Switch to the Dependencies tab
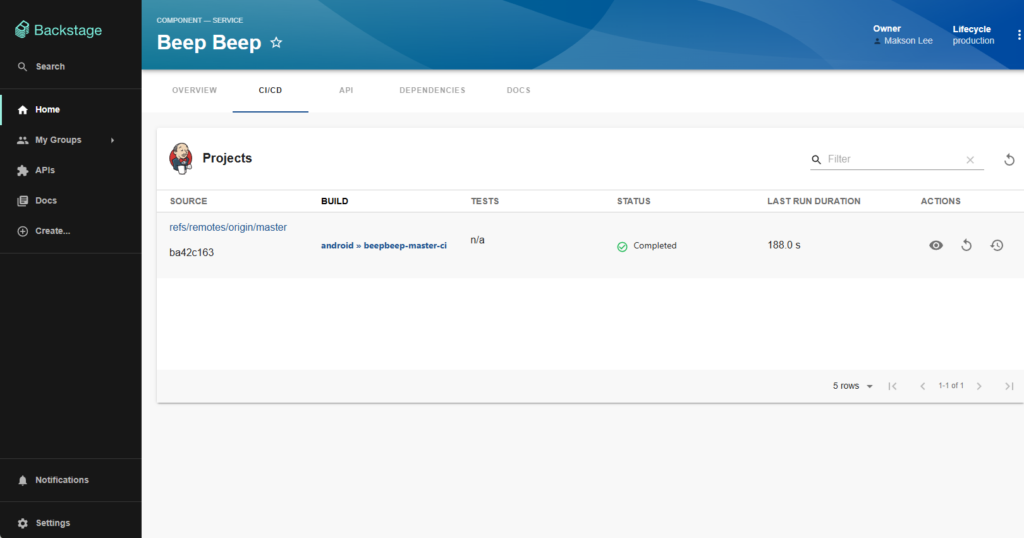Viewport: 1024px width, 538px height. click(x=432, y=90)
